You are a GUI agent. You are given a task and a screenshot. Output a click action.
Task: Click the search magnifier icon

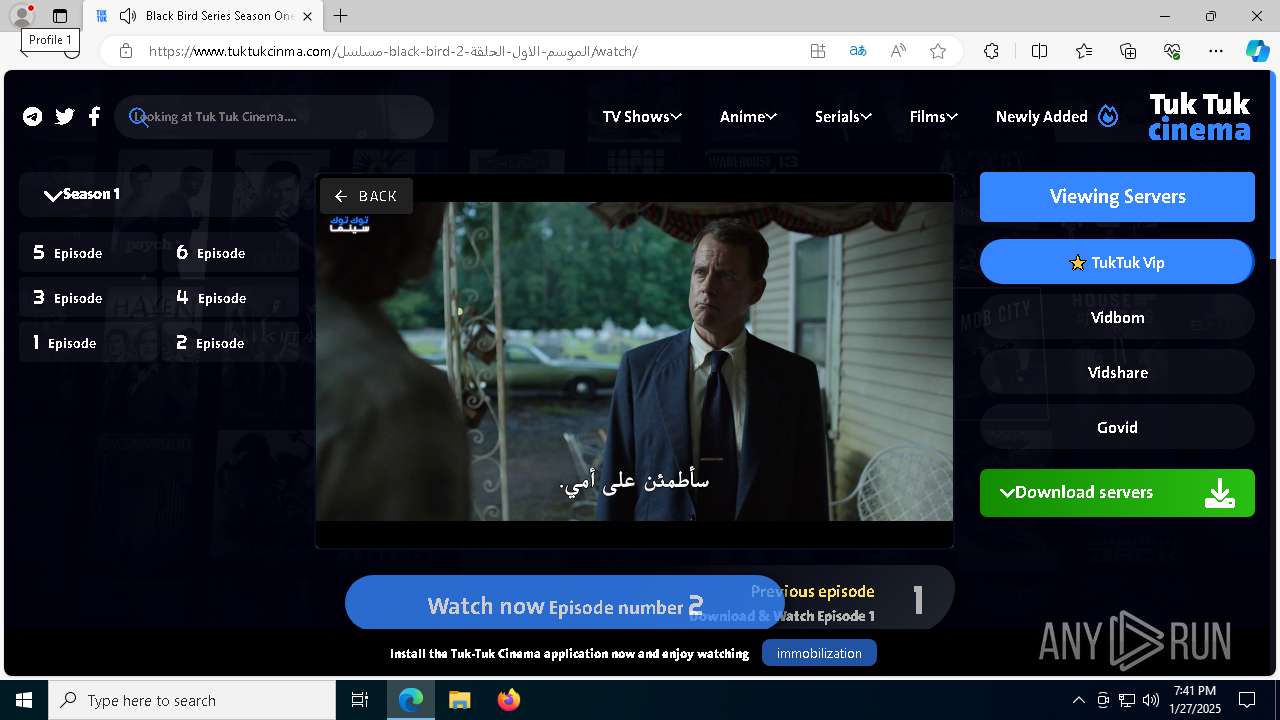(x=139, y=117)
